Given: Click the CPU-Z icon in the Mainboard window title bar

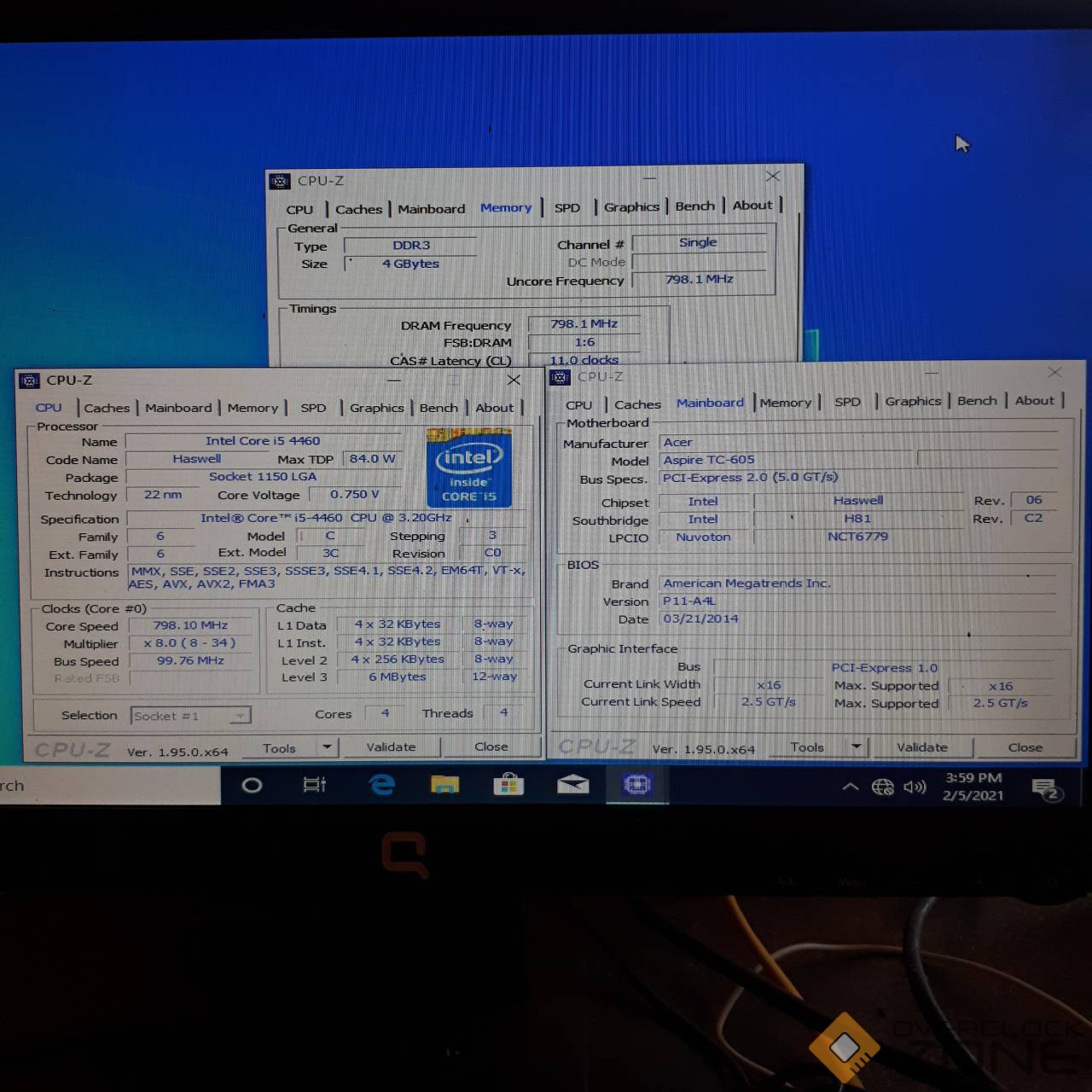Looking at the screenshot, I should pyautogui.click(x=561, y=377).
